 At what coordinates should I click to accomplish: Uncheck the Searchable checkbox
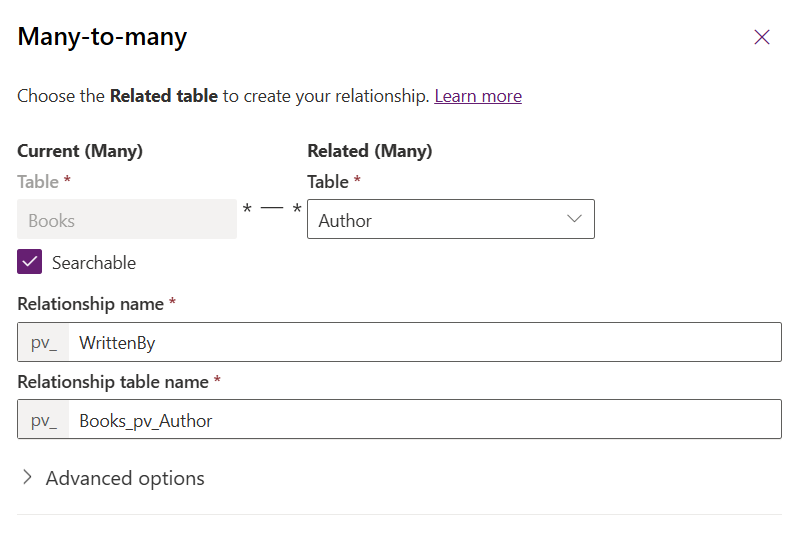[x=29, y=262]
